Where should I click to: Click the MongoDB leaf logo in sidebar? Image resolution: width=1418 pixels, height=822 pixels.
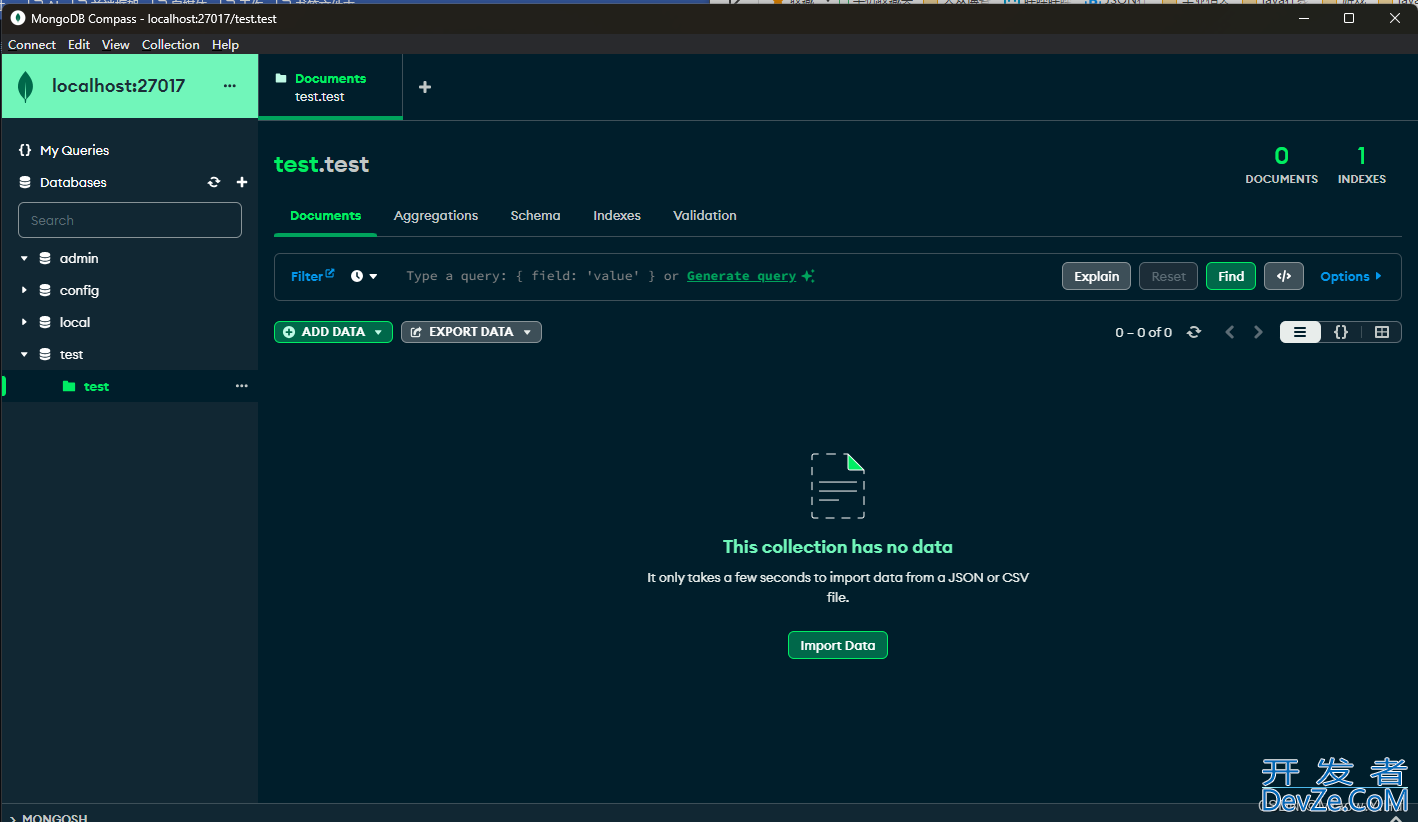click(x=26, y=87)
